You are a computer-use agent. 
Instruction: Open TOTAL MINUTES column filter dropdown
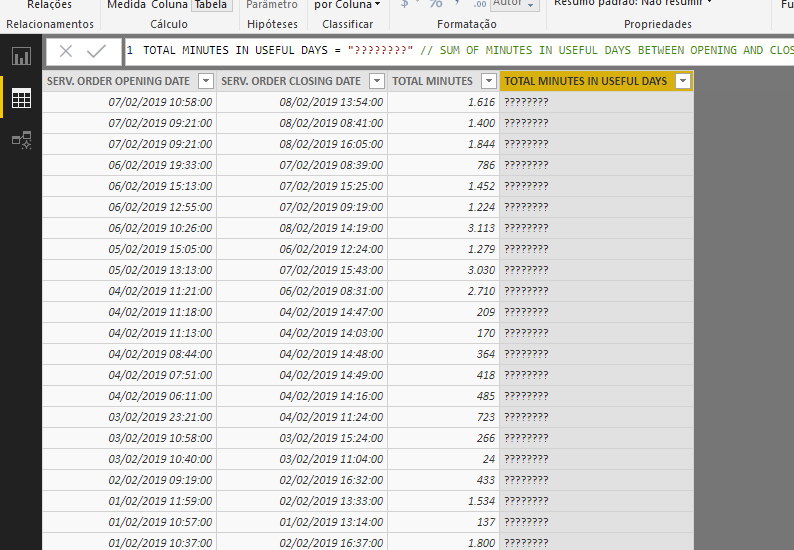coord(489,81)
